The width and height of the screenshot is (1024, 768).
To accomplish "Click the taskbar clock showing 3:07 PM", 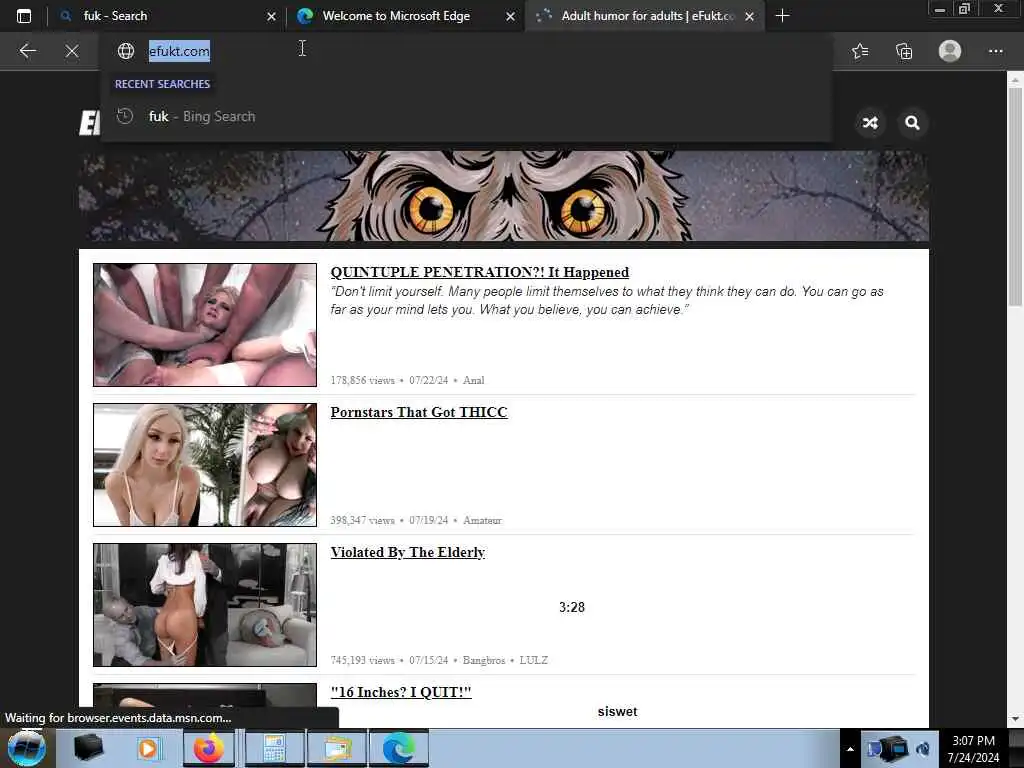I will [974, 749].
